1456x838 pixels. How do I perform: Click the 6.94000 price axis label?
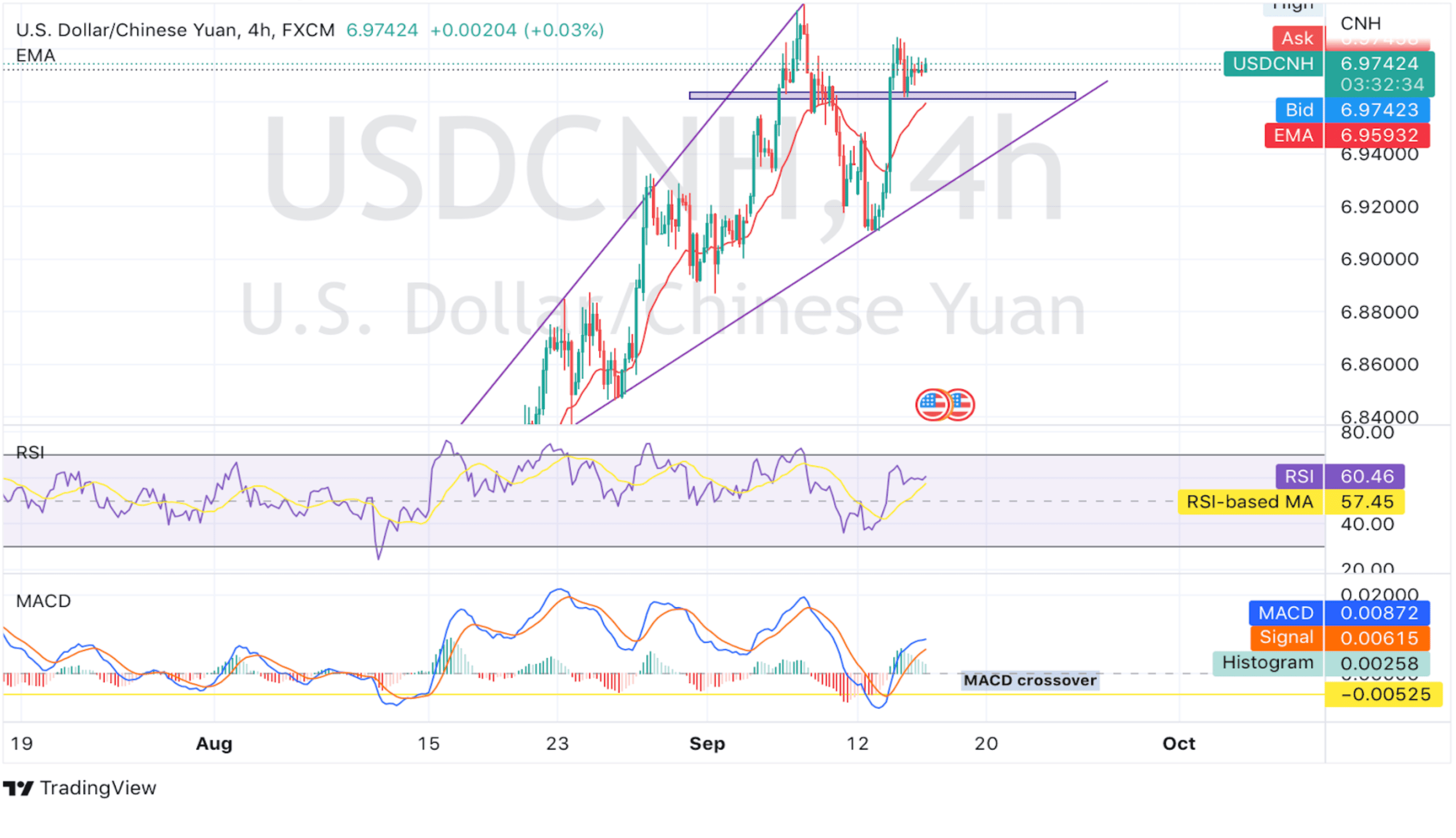tap(1380, 154)
